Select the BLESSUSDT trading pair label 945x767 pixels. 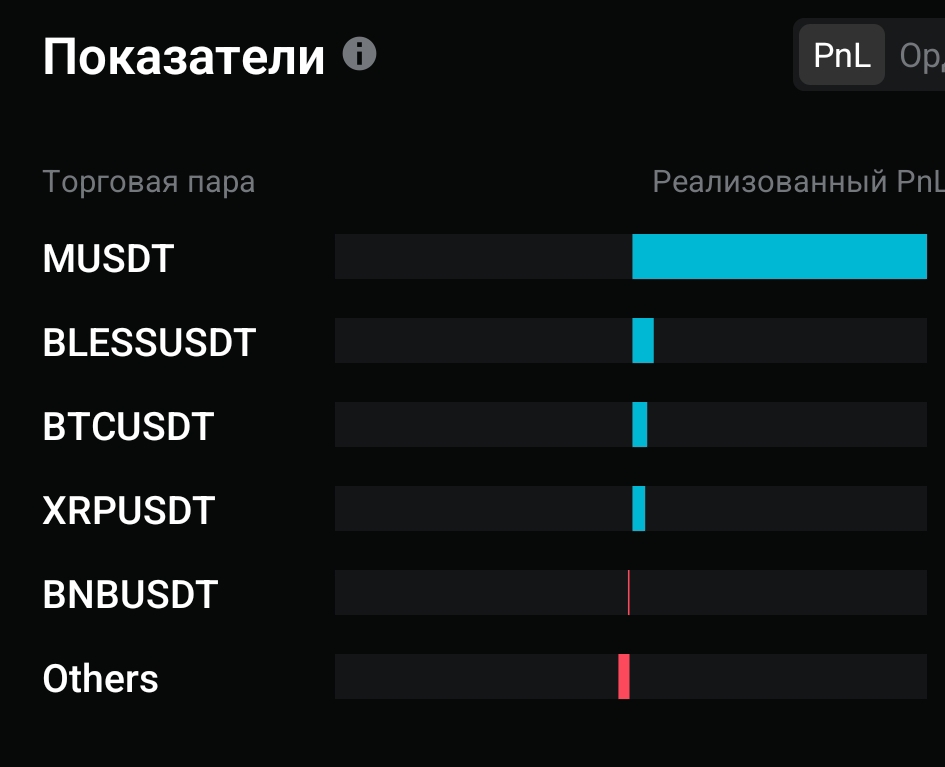[149, 343]
